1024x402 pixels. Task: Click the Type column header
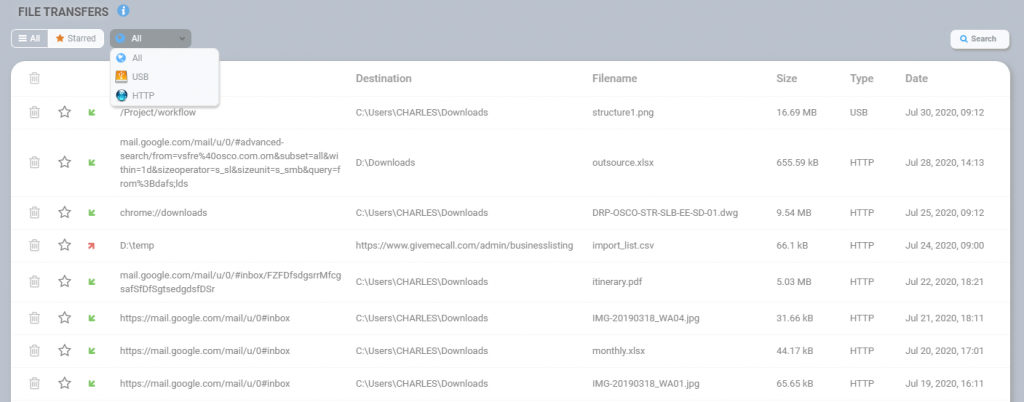(861, 78)
